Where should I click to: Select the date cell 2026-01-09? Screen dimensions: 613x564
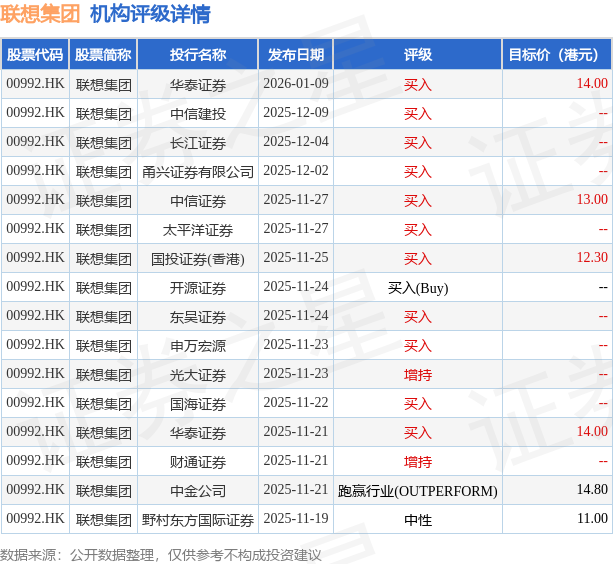[296, 84]
